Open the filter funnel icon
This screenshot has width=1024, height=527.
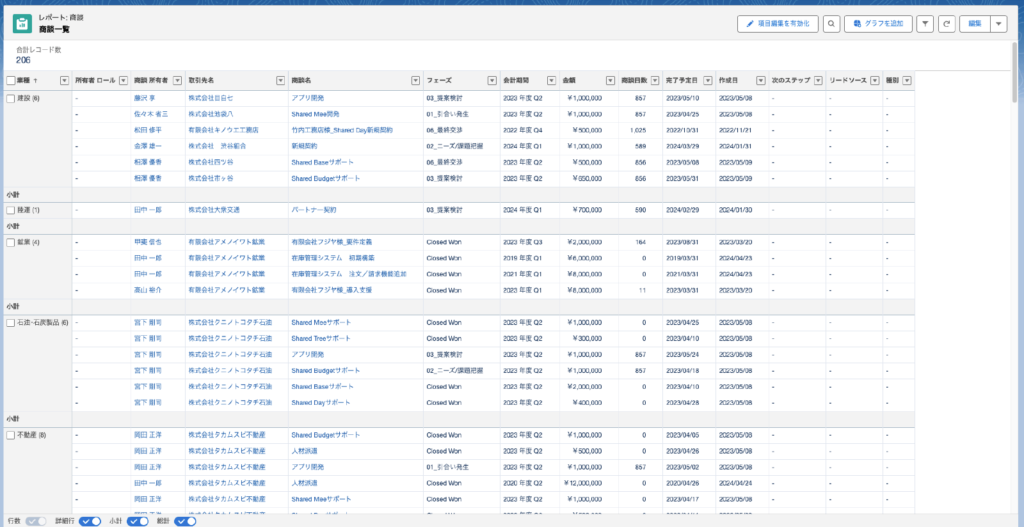click(x=925, y=23)
